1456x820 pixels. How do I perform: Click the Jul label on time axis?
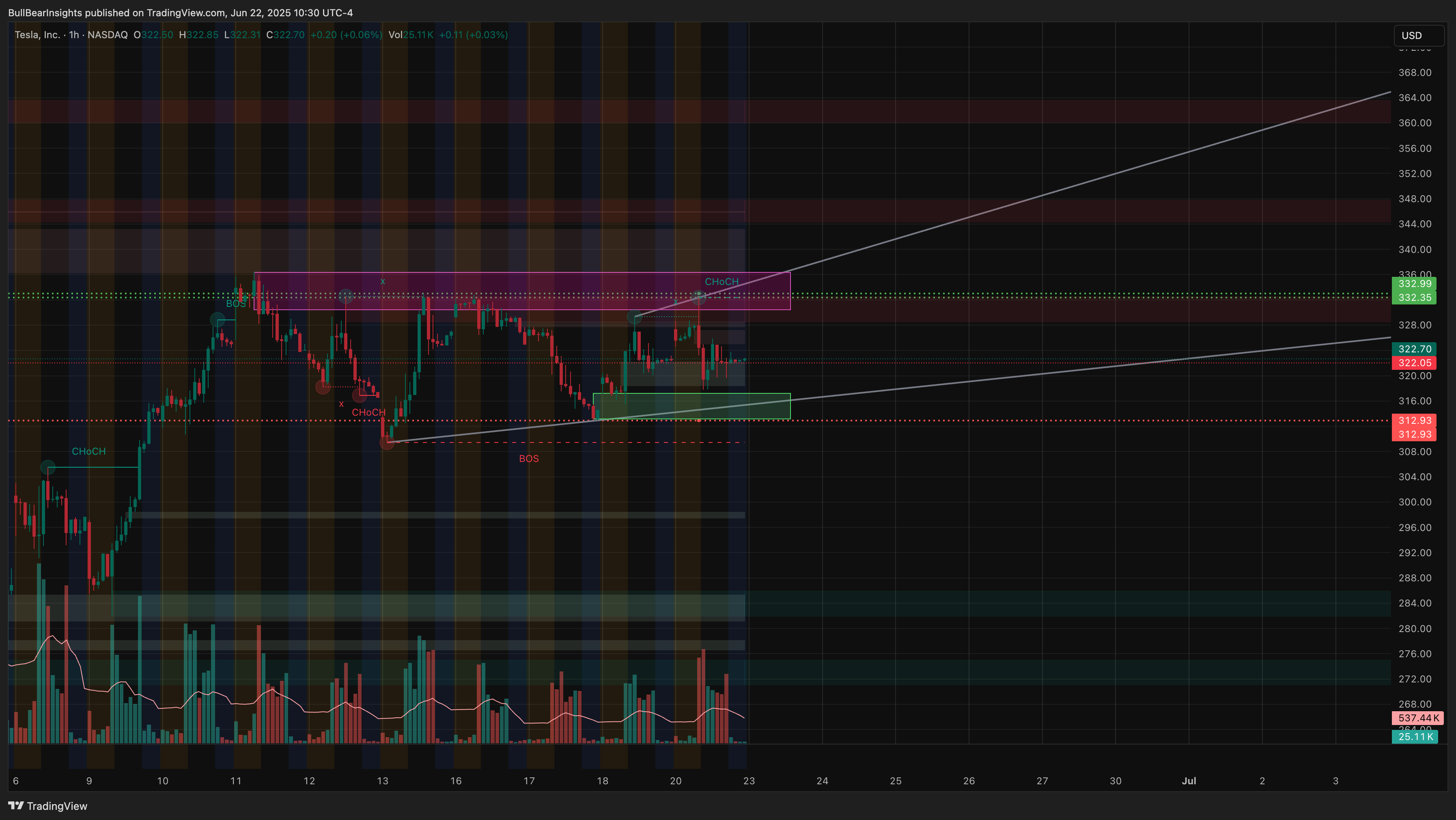(x=1189, y=781)
